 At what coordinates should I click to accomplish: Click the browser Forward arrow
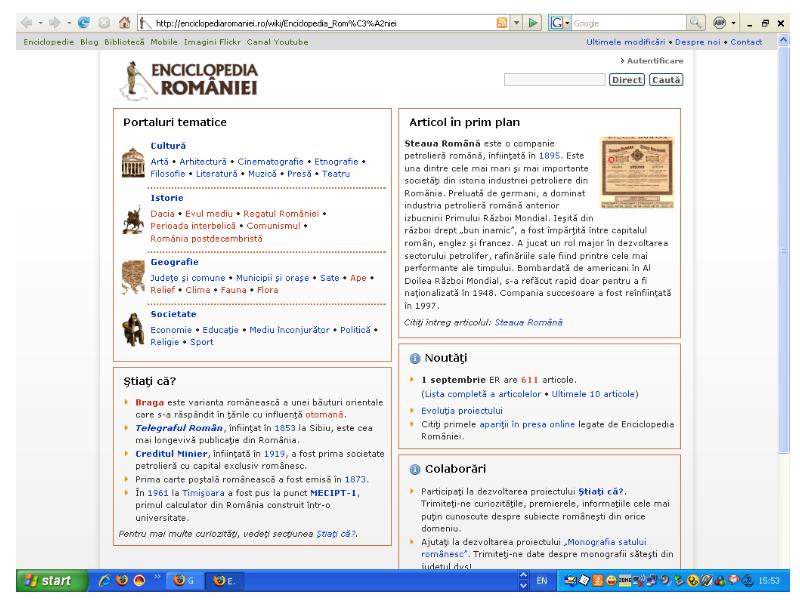coord(54,23)
